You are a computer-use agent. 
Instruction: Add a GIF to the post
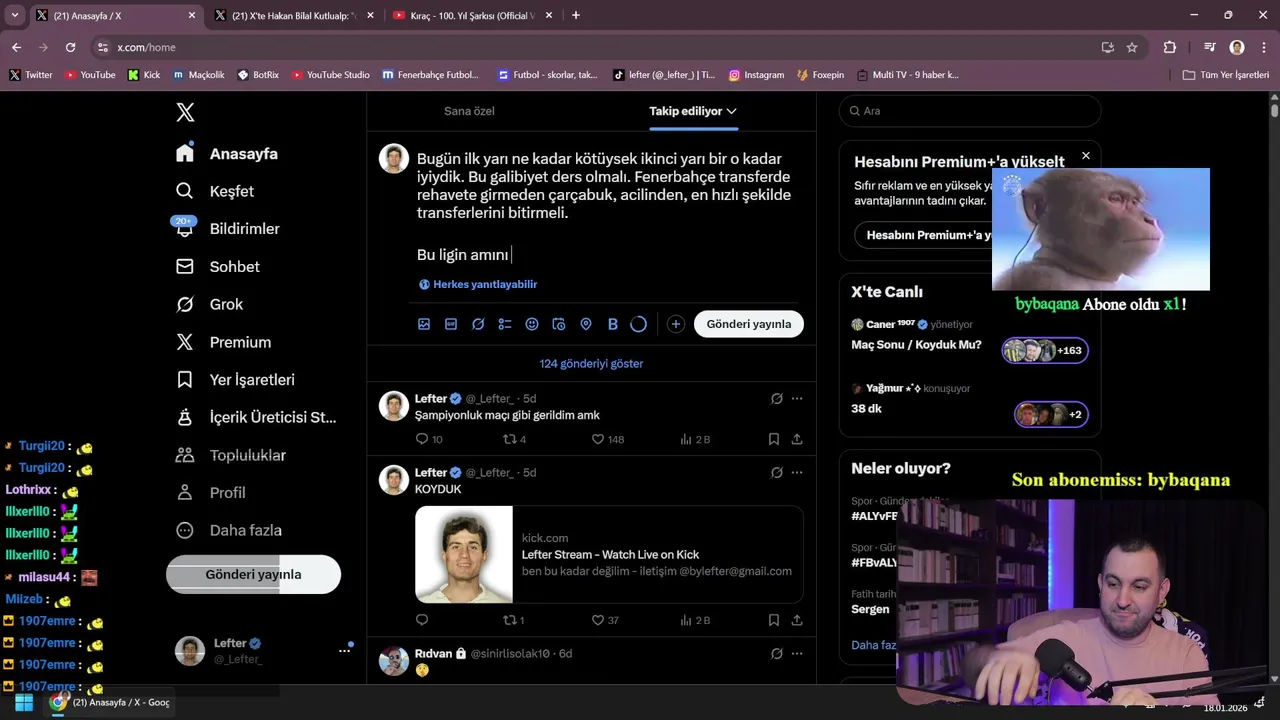coord(451,324)
